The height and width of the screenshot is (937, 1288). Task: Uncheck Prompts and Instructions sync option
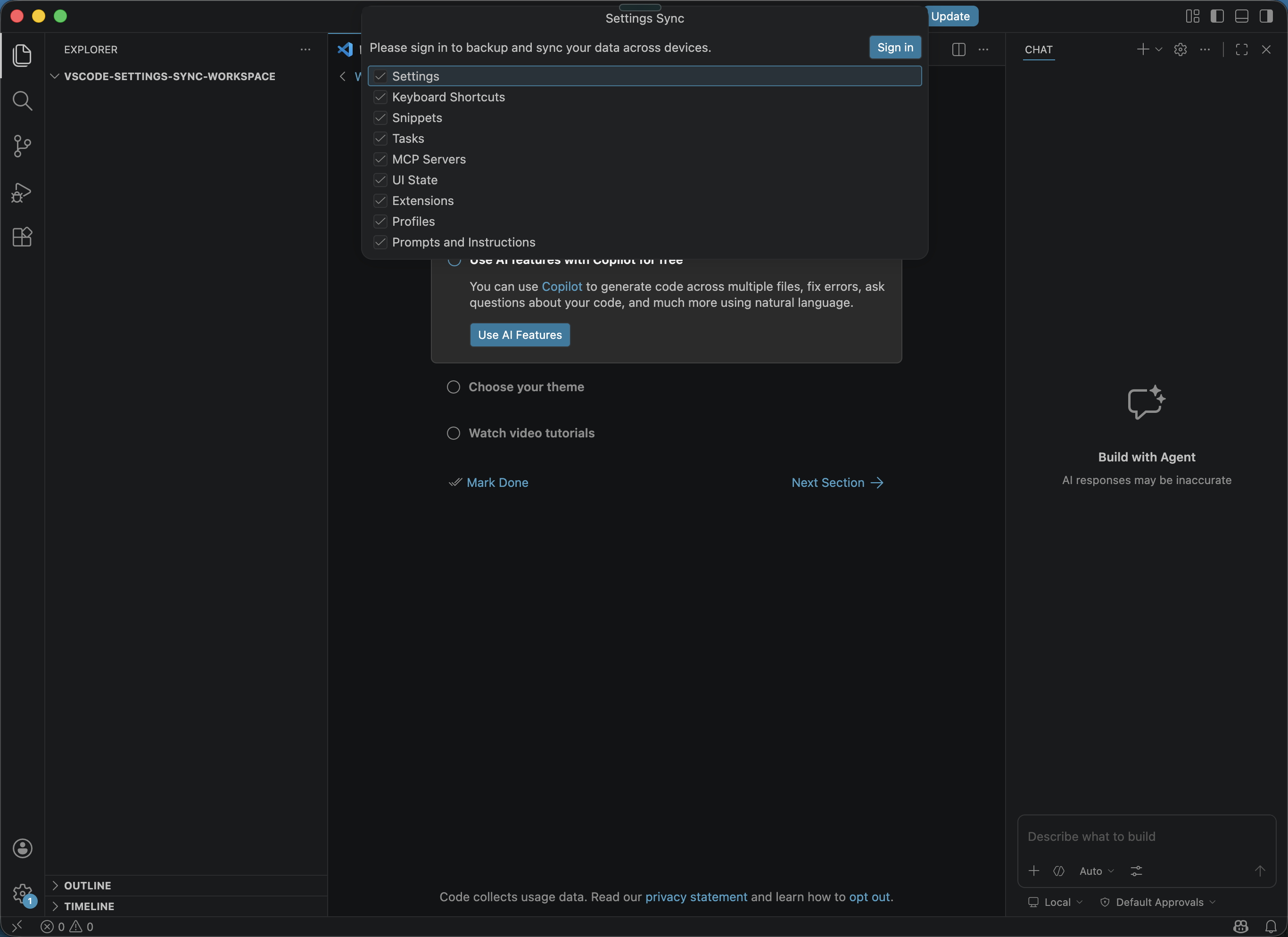380,242
